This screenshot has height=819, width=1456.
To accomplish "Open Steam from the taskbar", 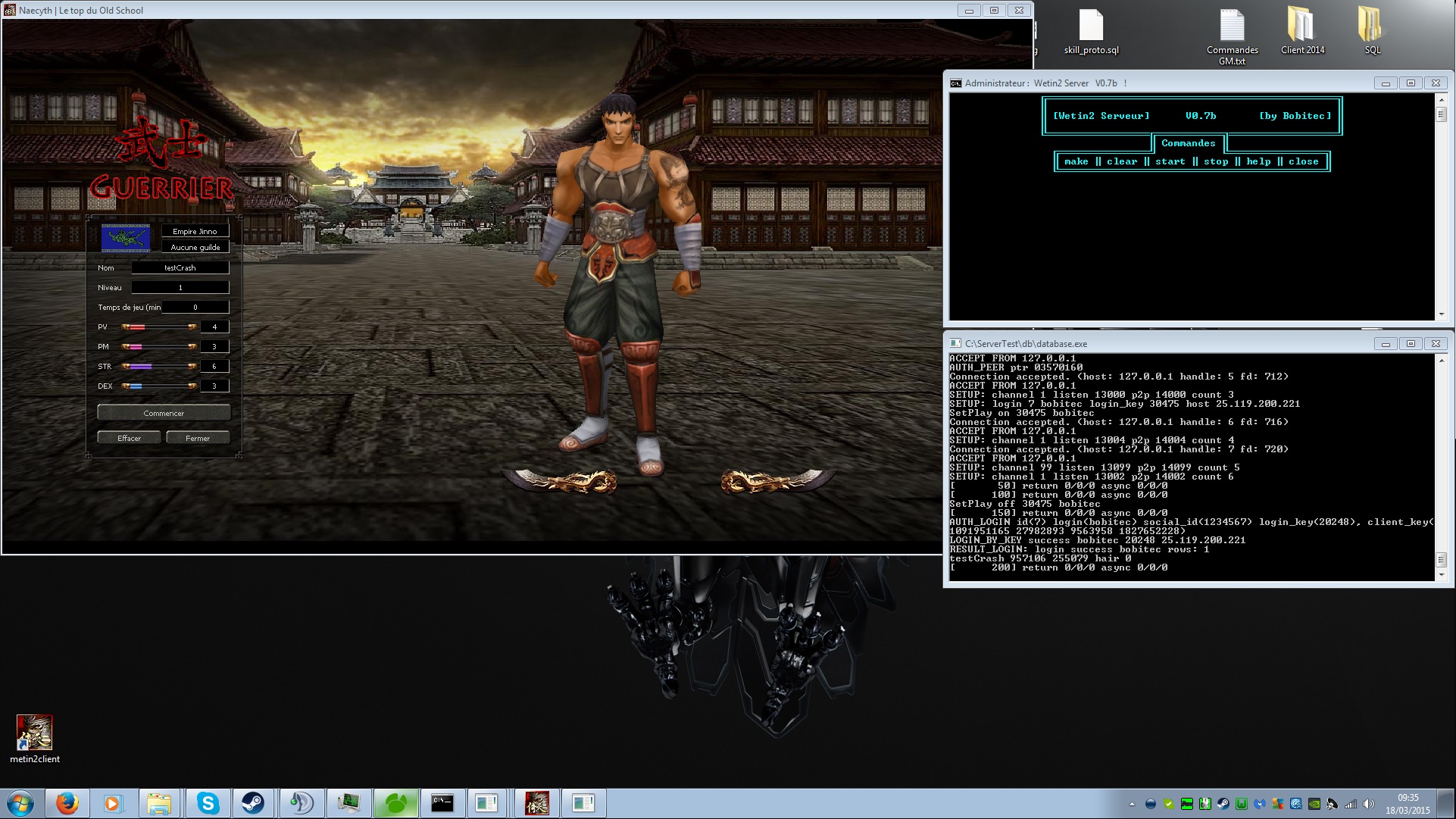I will pyautogui.click(x=253, y=803).
